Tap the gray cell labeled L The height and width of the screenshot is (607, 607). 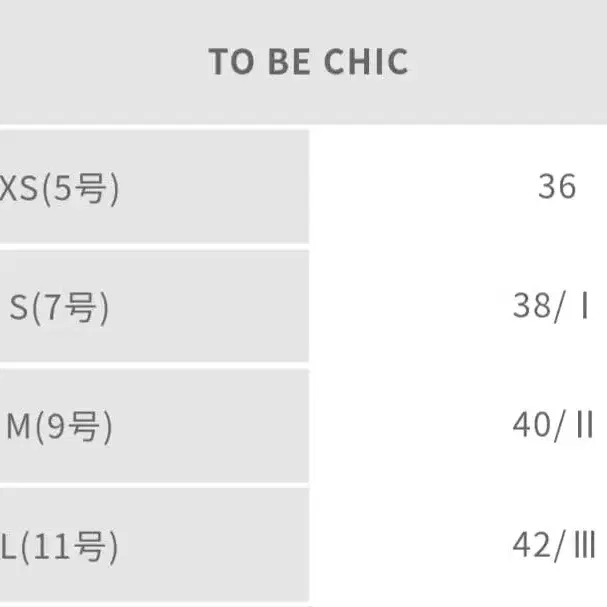[60, 547]
